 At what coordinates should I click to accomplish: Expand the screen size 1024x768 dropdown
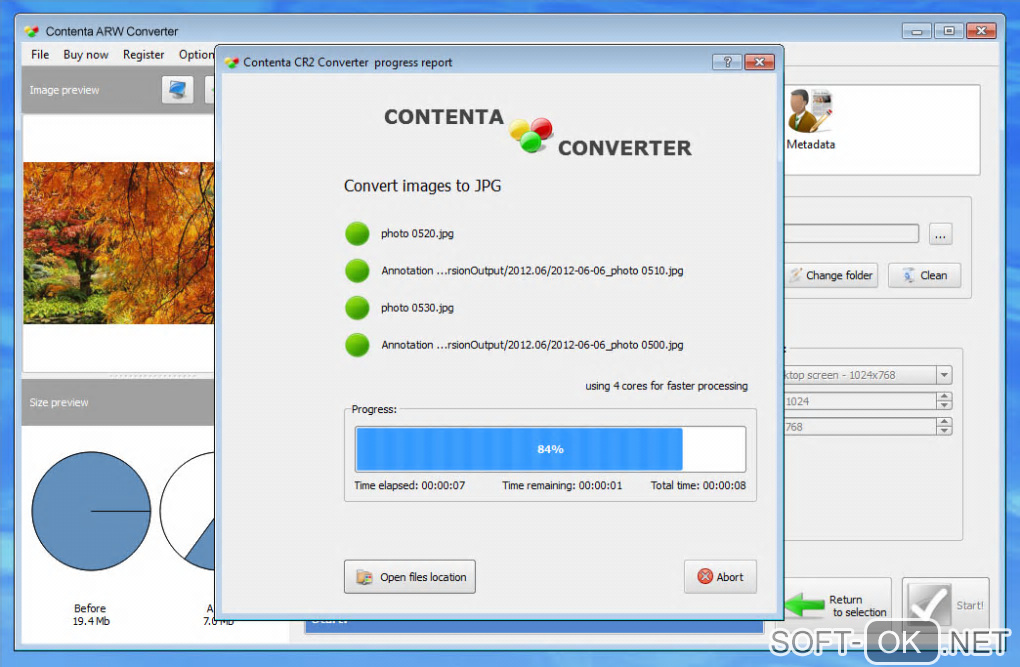[944, 375]
